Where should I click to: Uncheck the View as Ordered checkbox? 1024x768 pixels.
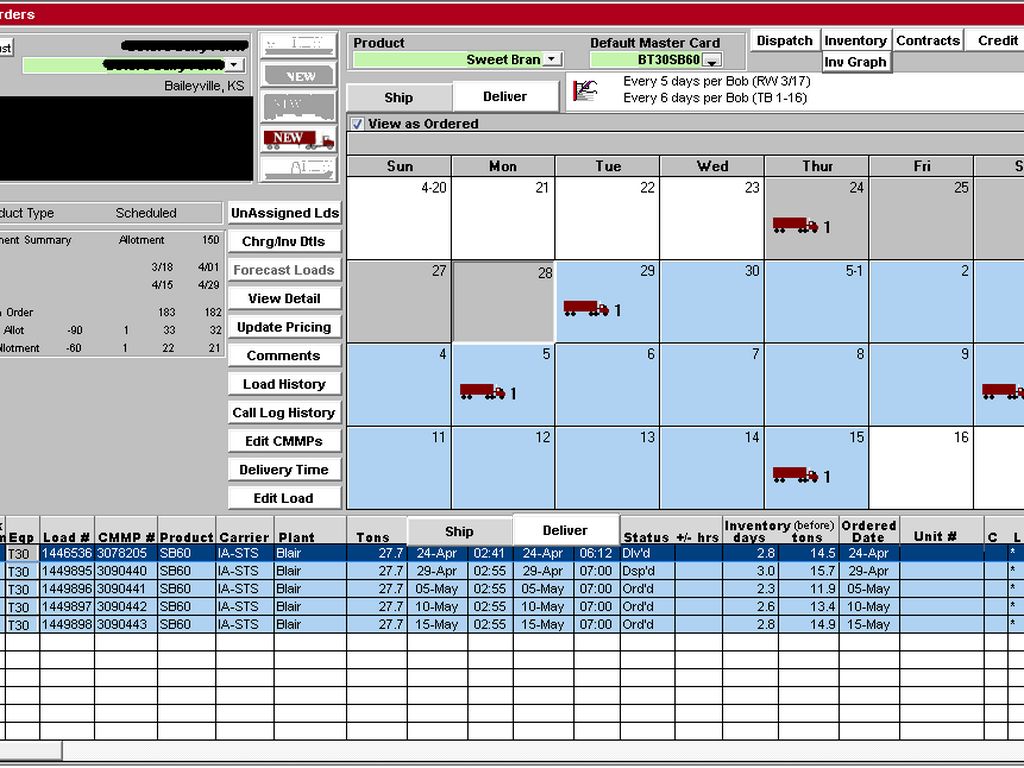tap(357, 124)
